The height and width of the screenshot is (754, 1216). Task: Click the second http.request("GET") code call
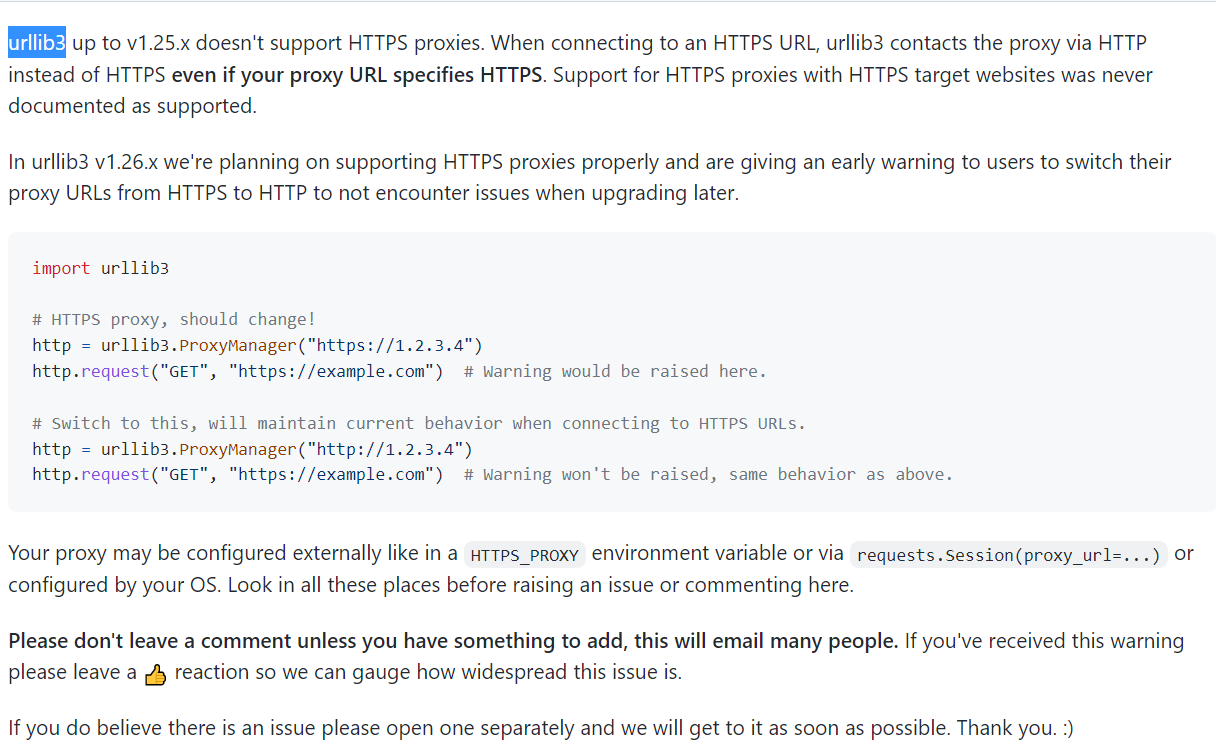point(237,475)
